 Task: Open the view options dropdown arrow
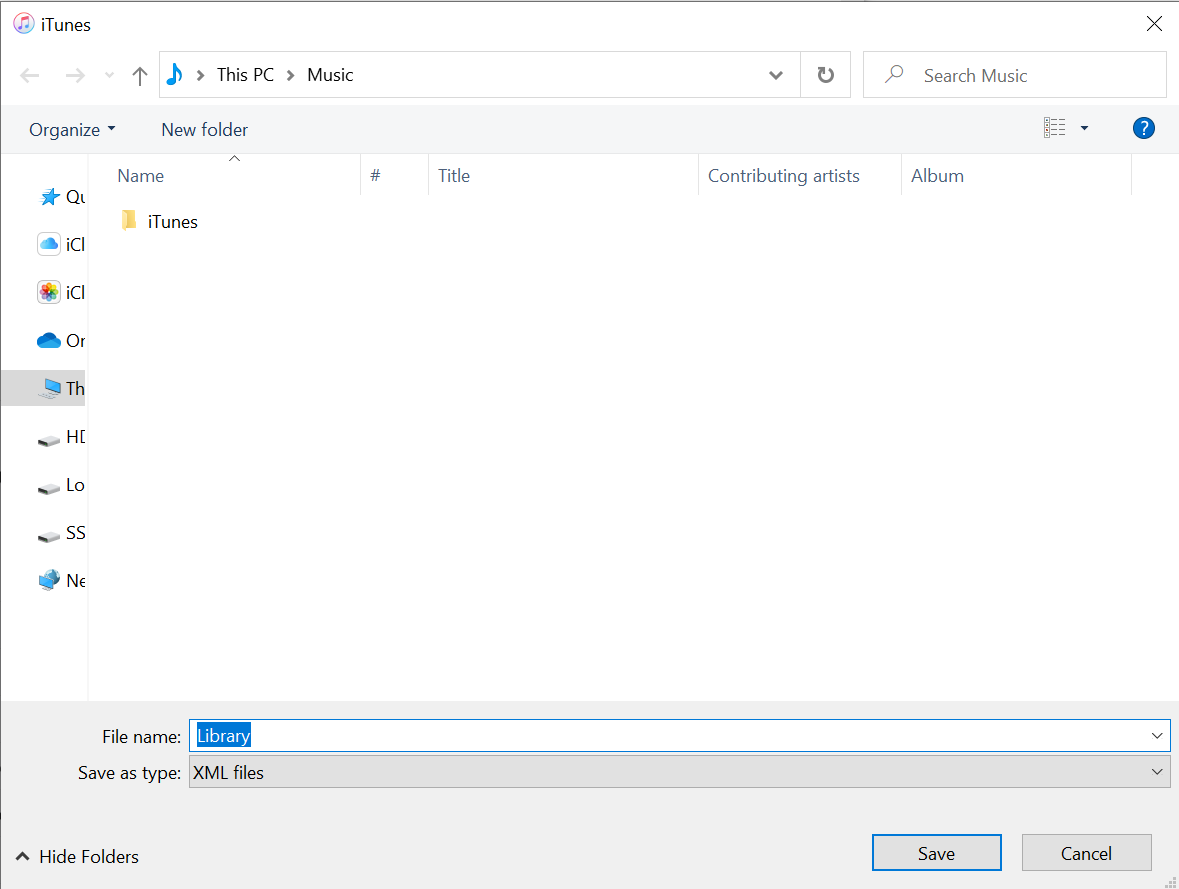tap(1084, 128)
